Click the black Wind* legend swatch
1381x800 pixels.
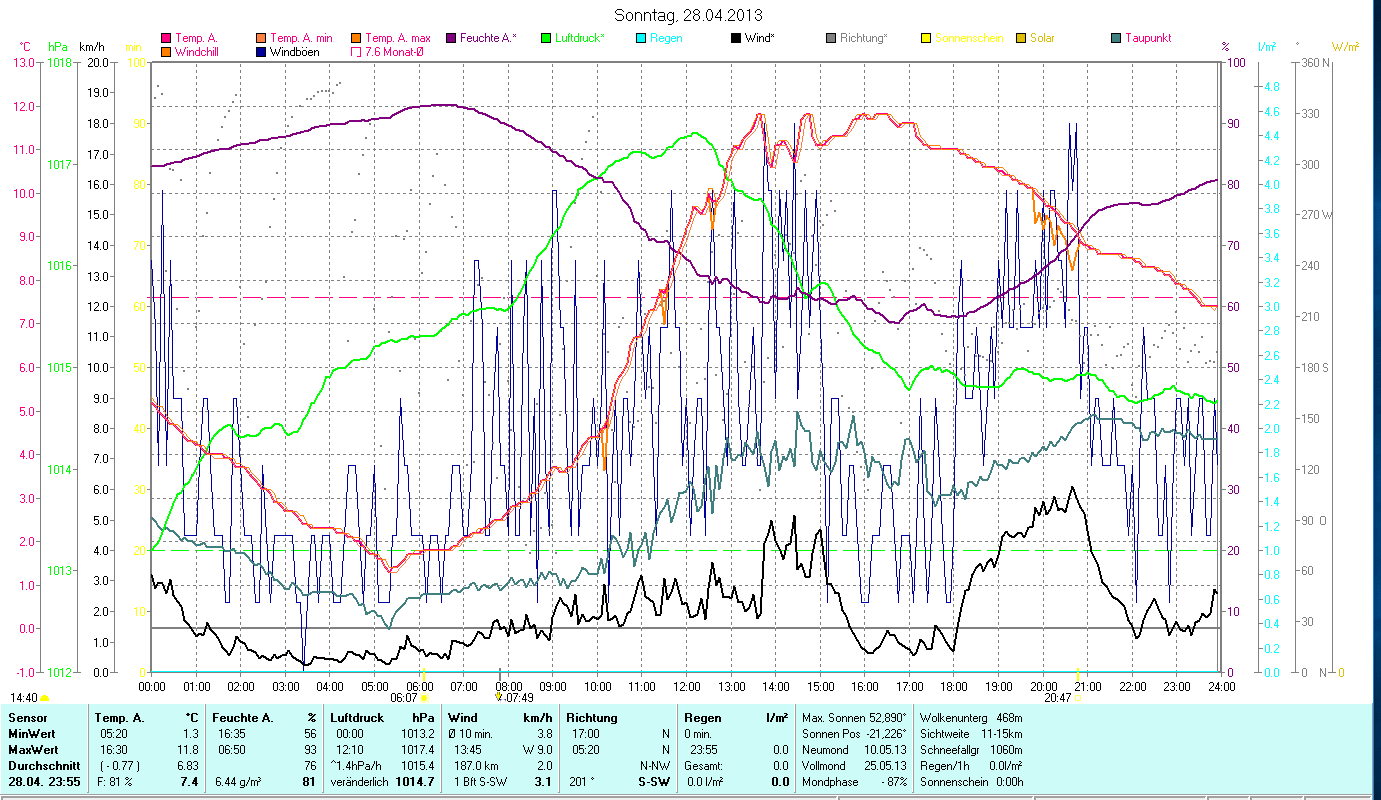[736, 38]
